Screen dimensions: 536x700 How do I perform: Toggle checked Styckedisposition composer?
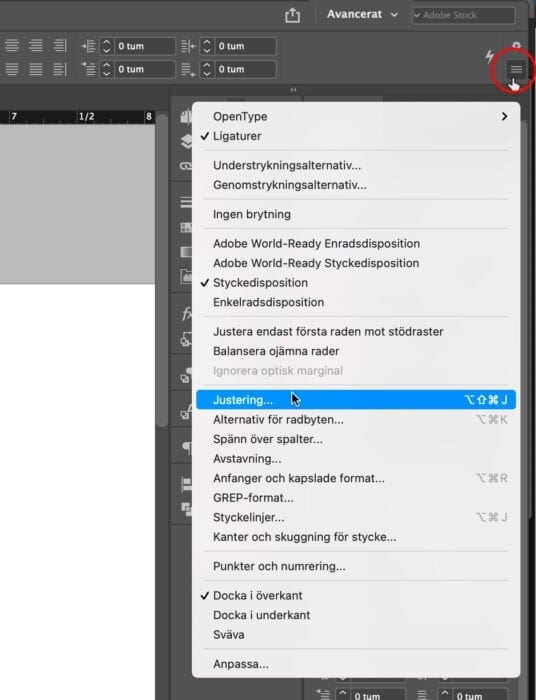pyautogui.click(x=356, y=283)
